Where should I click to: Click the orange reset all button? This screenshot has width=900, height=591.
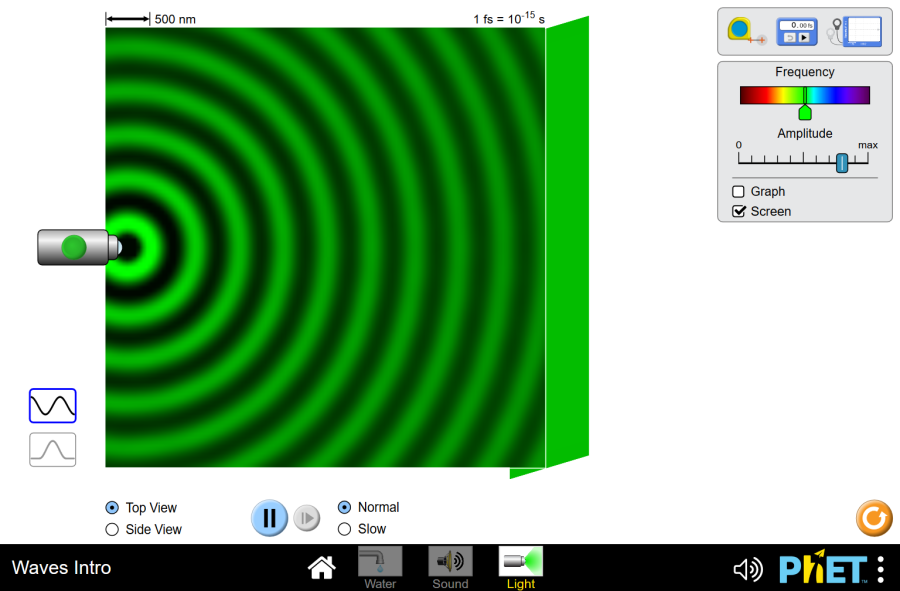(873, 518)
